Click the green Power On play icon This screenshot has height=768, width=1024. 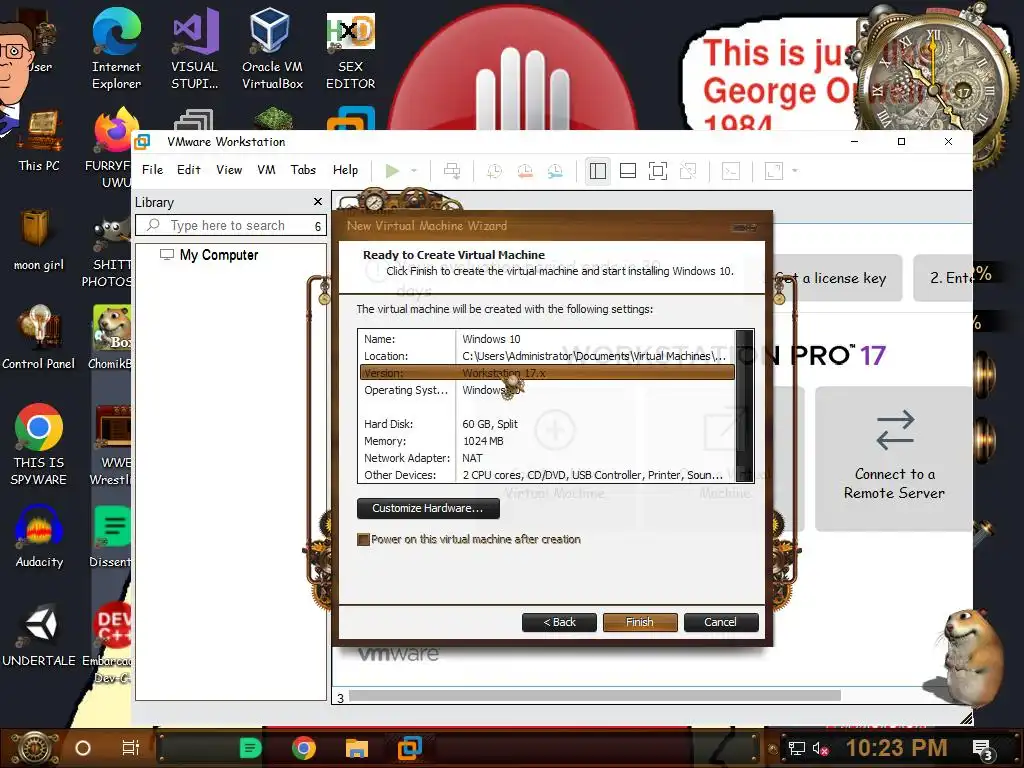pos(392,171)
